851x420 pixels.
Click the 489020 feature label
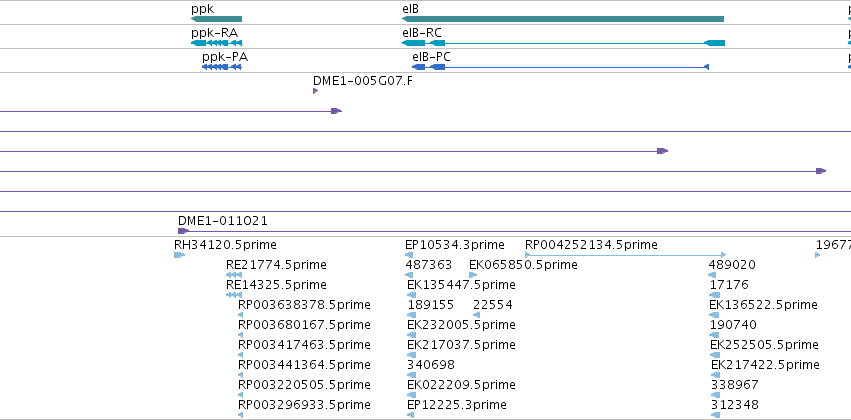click(732, 265)
